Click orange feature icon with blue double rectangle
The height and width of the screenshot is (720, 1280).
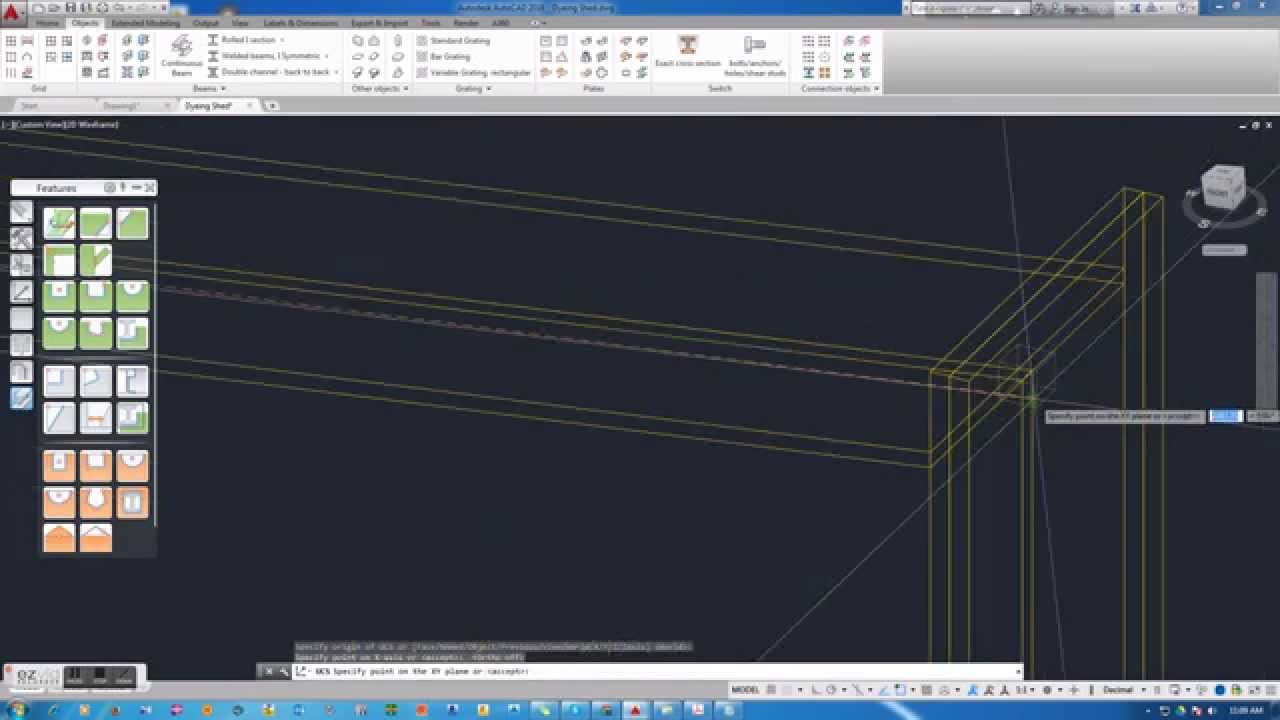point(132,502)
